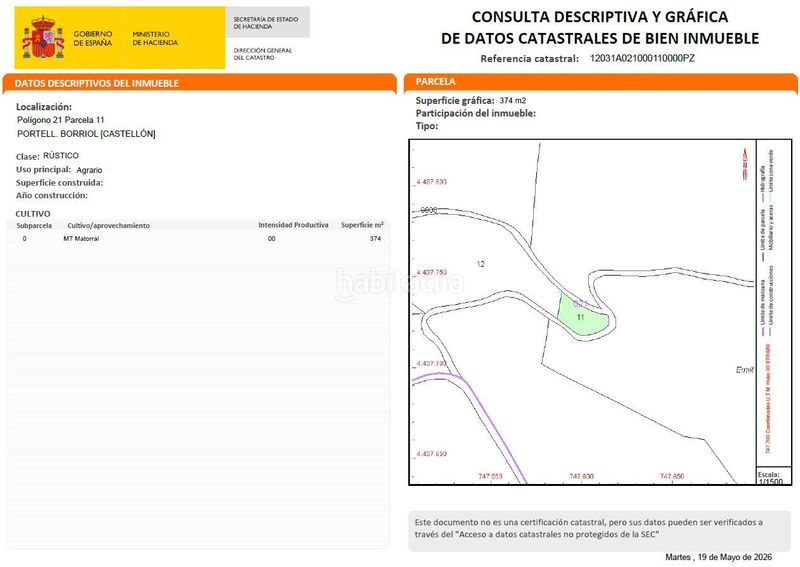Select the green parcel 11 on map
Image resolution: width=800 pixels, height=567 pixels.
[582, 314]
